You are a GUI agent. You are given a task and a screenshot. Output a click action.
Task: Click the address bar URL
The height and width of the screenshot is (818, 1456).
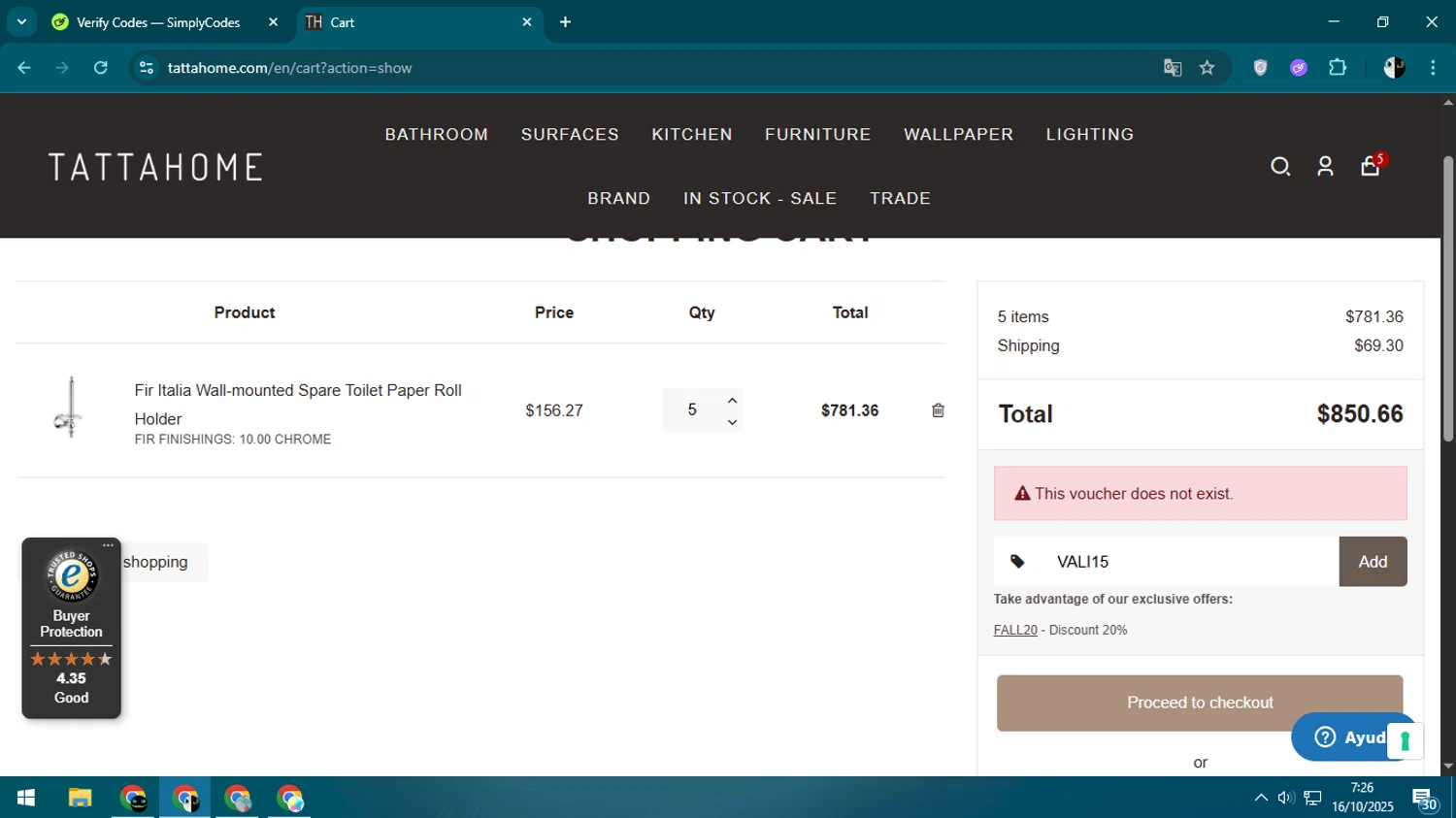click(289, 68)
